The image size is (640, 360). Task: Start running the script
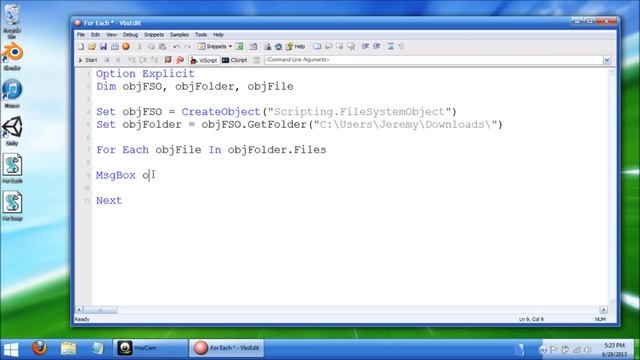(88, 60)
